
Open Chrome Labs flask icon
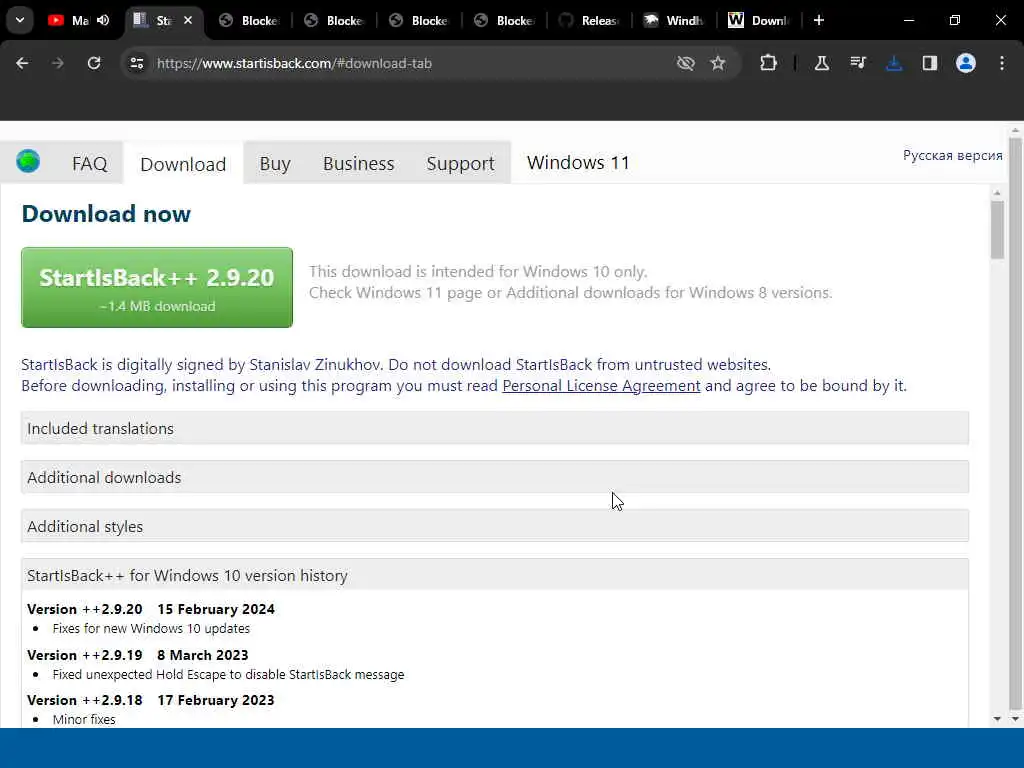click(822, 63)
